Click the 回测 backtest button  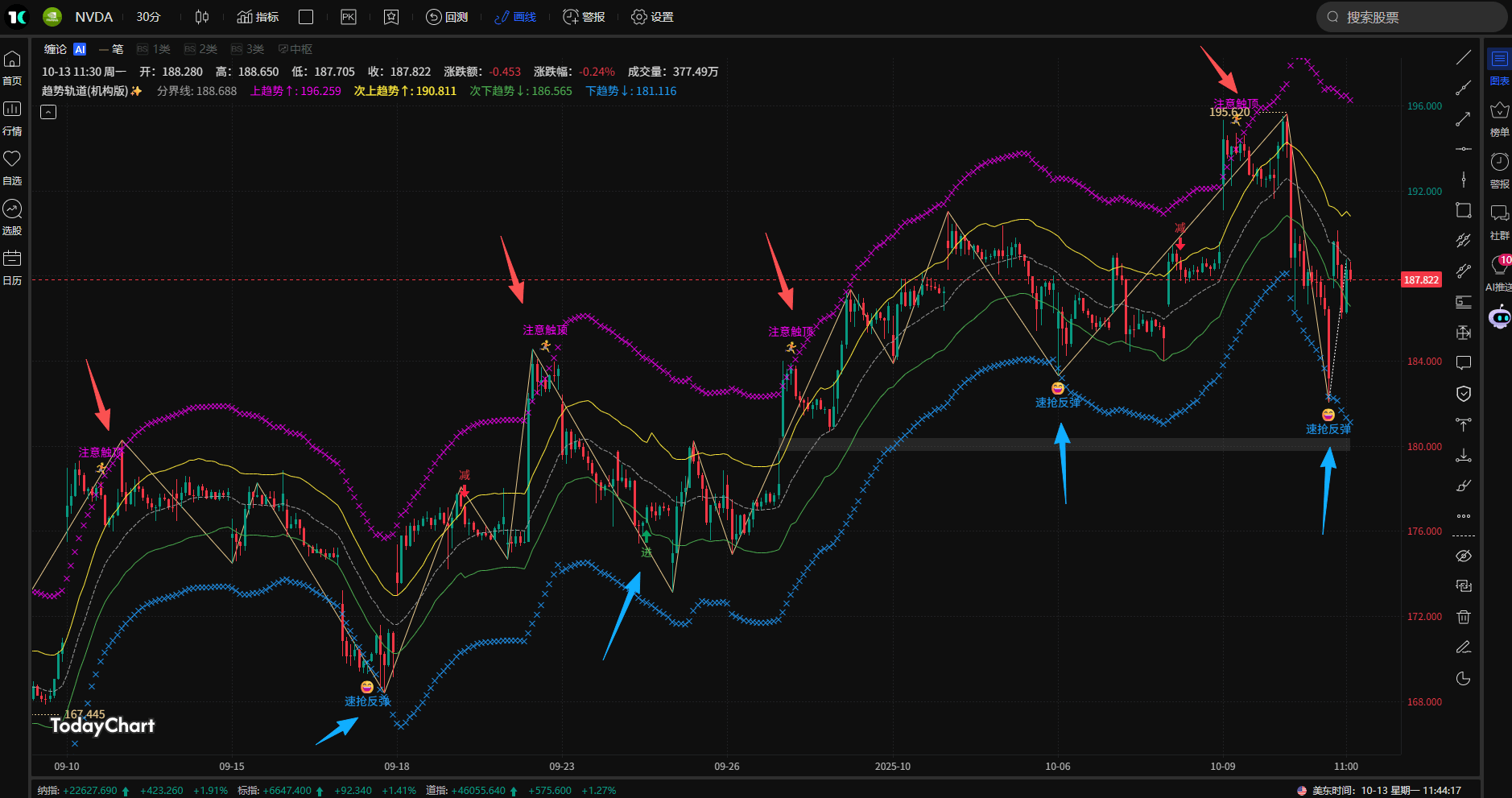pyautogui.click(x=447, y=17)
